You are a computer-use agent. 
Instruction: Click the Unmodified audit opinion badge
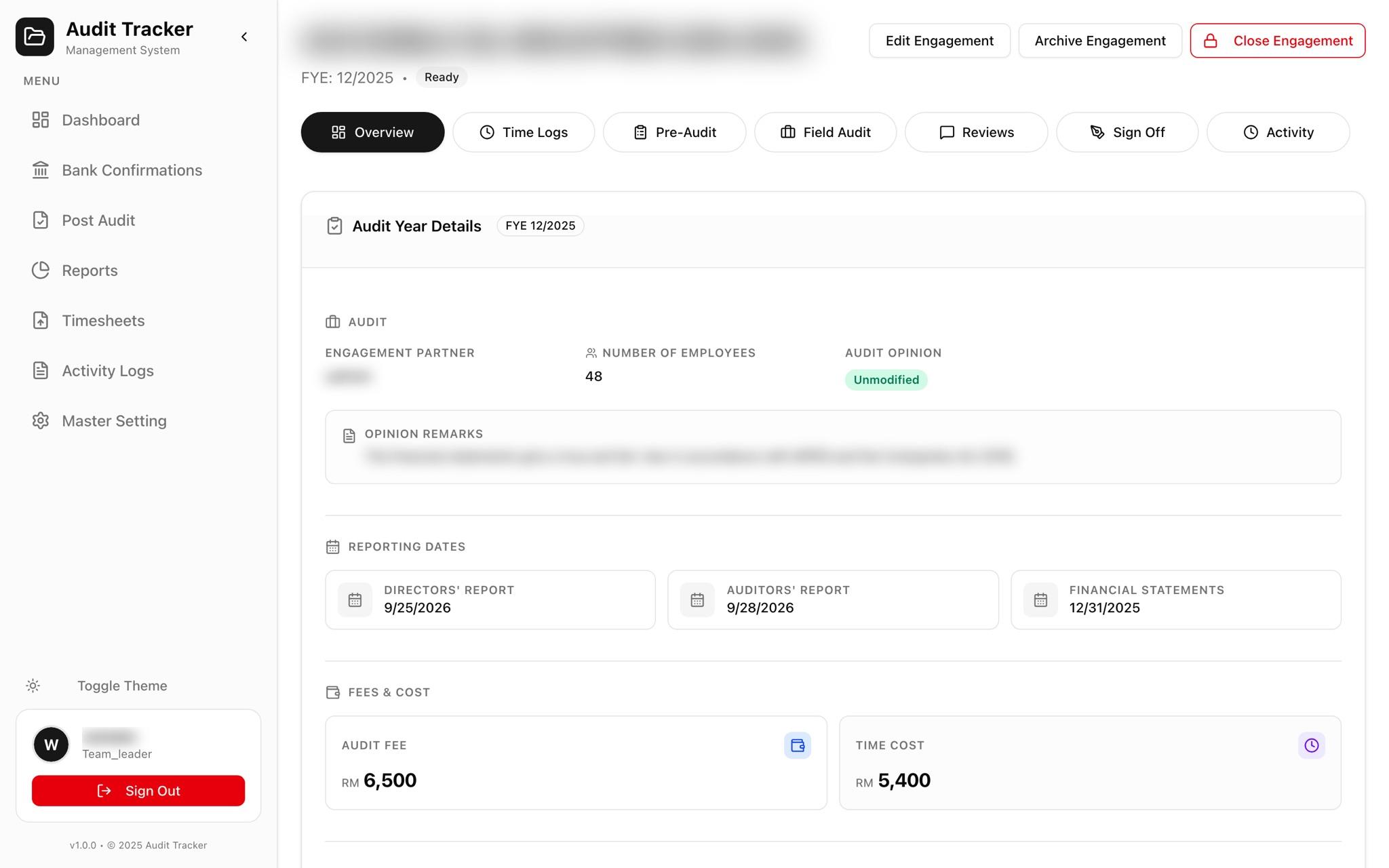point(886,380)
